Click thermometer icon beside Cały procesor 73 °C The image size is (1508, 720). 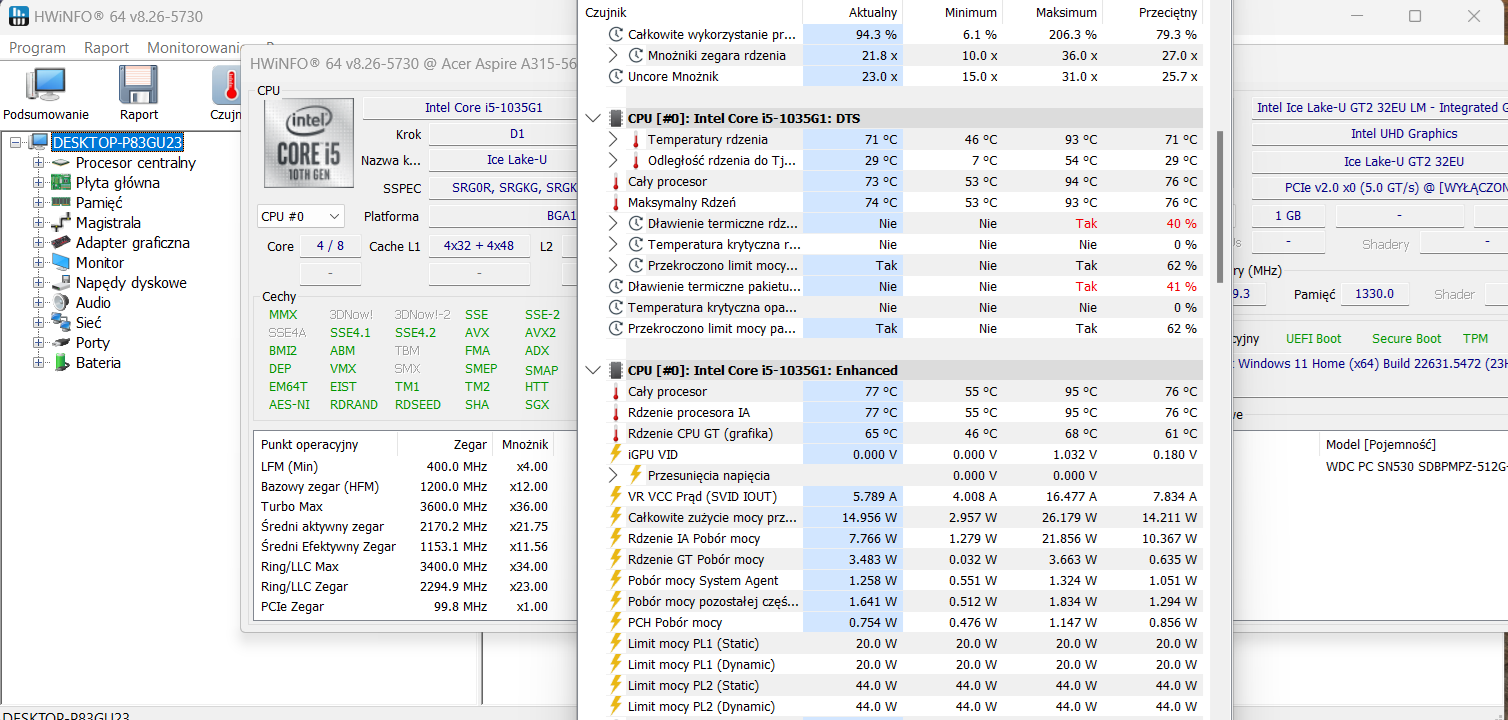pyautogui.click(x=616, y=182)
